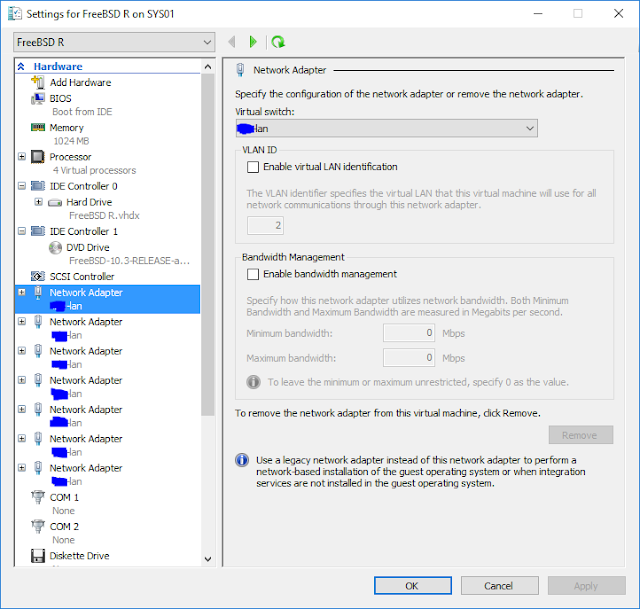The height and width of the screenshot is (609, 640).
Task: Select the Diskette Drive tree item
Action: tap(79, 556)
